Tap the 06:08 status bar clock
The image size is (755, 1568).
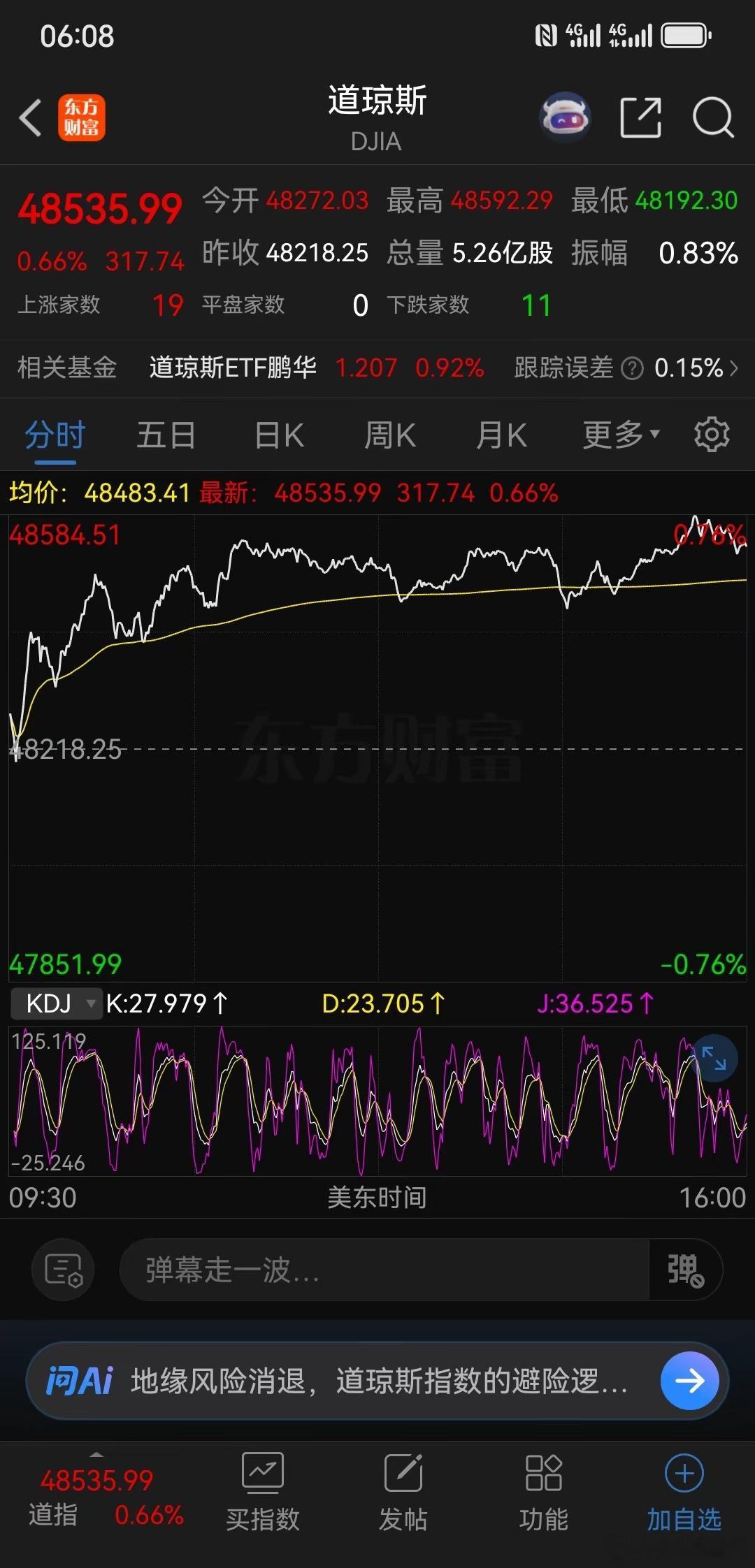[77, 36]
